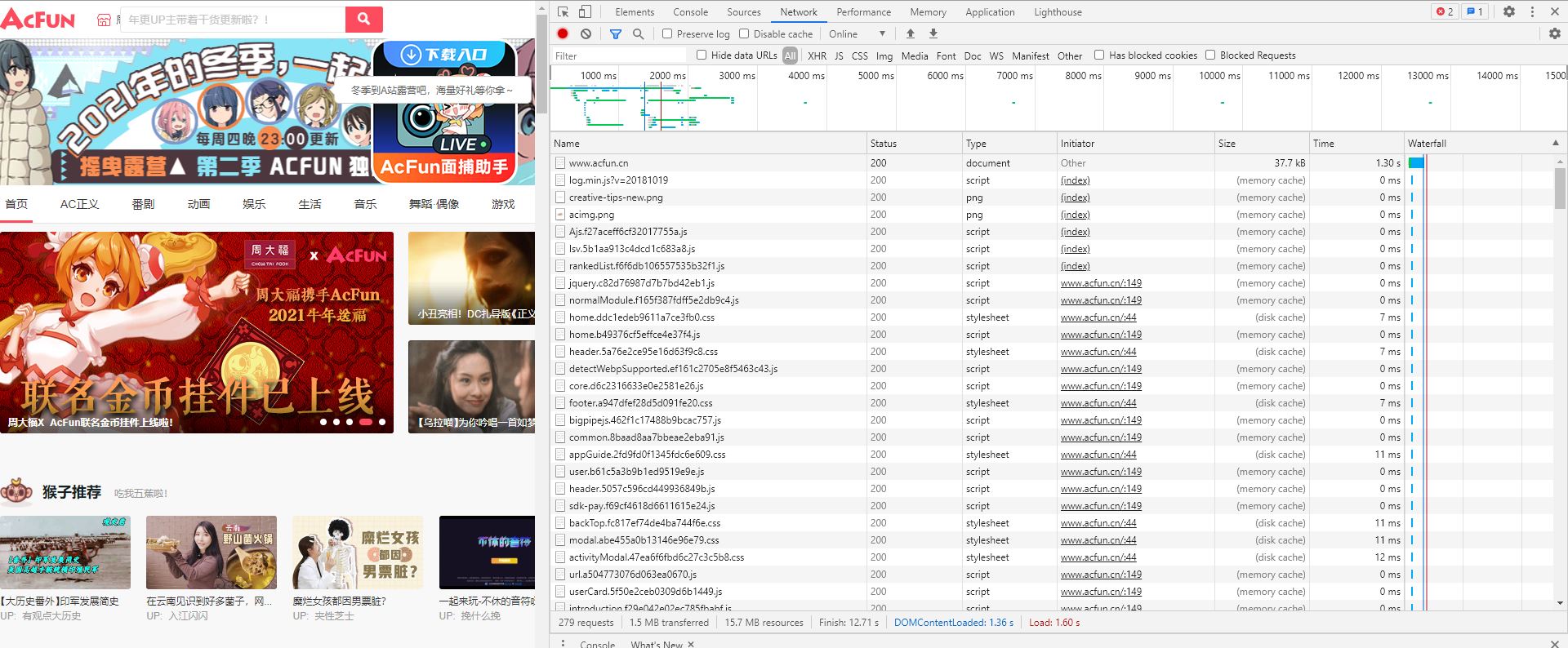Toggle the network filter funnel icon

tap(615, 33)
